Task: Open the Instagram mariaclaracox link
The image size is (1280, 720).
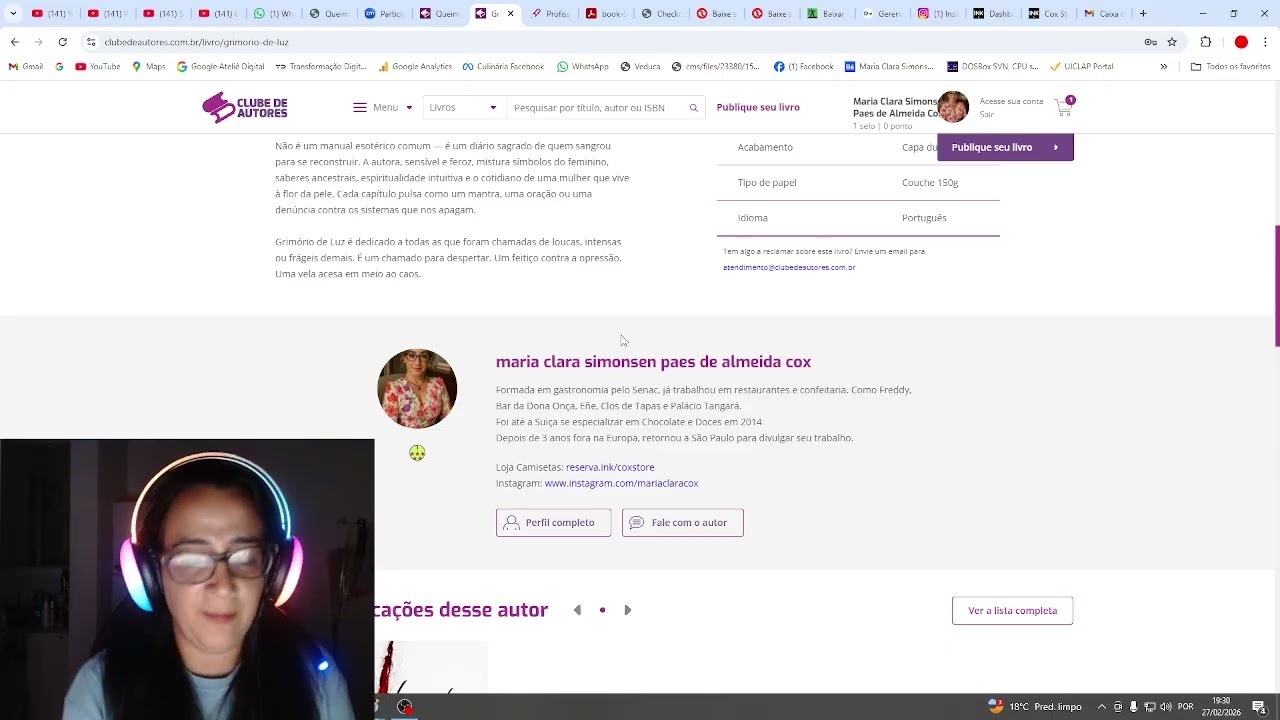Action: 621,483
